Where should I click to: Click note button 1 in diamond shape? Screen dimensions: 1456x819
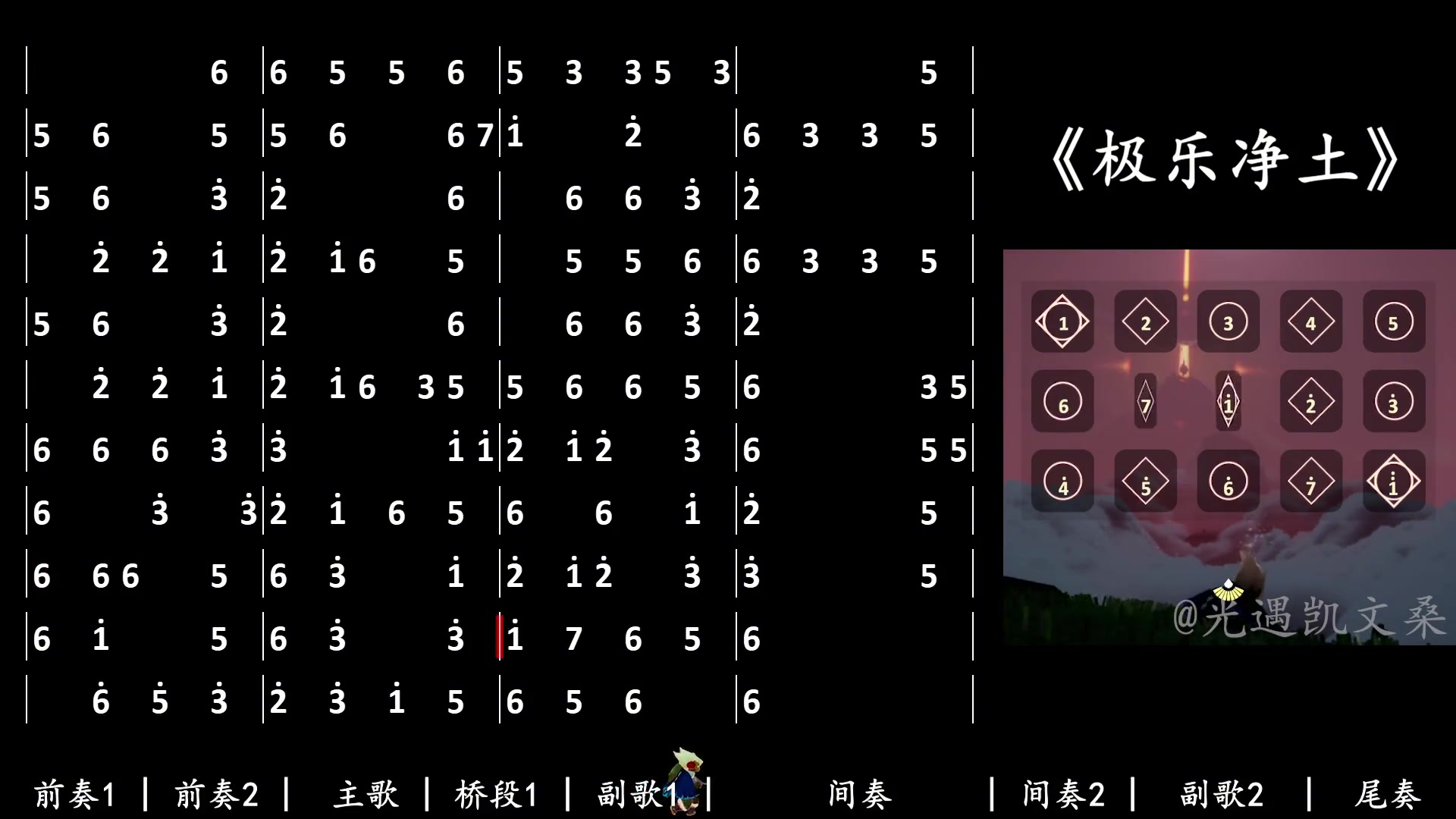coord(1062,322)
